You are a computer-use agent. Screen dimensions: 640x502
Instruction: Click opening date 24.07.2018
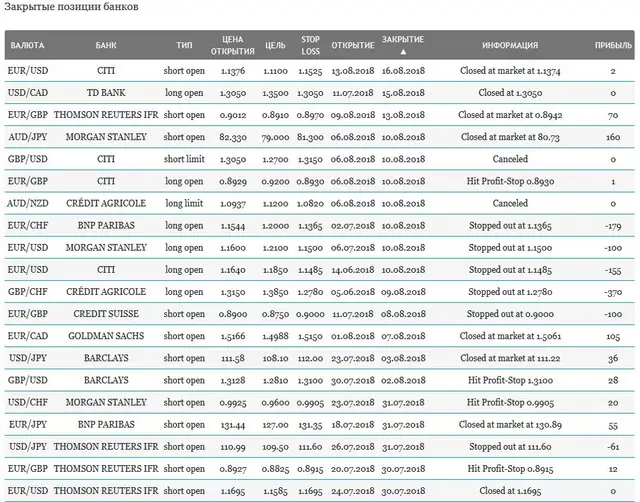click(x=353, y=491)
